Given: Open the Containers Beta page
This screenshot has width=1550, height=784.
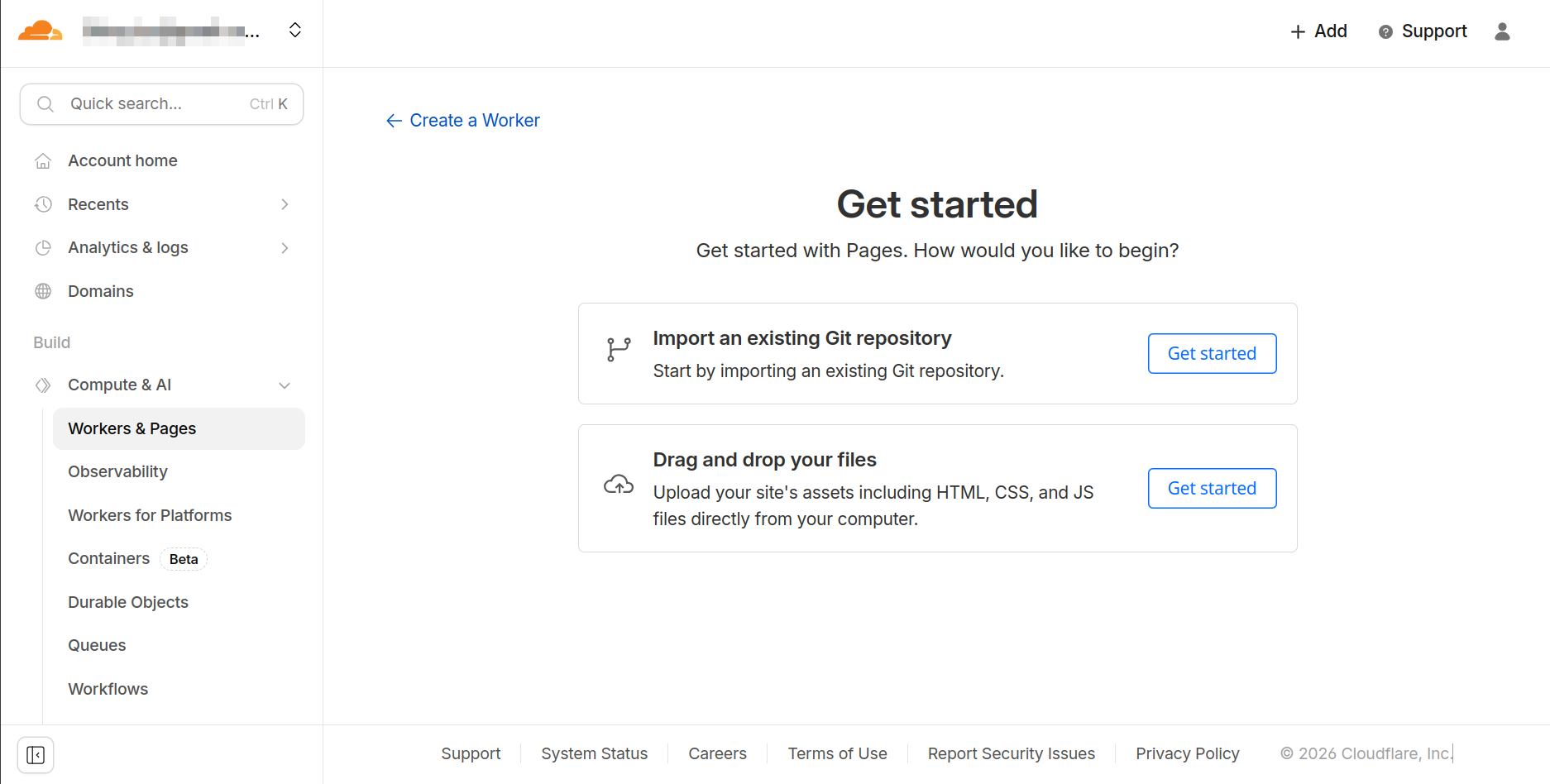Looking at the screenshot, I should [x=108, y=558].
